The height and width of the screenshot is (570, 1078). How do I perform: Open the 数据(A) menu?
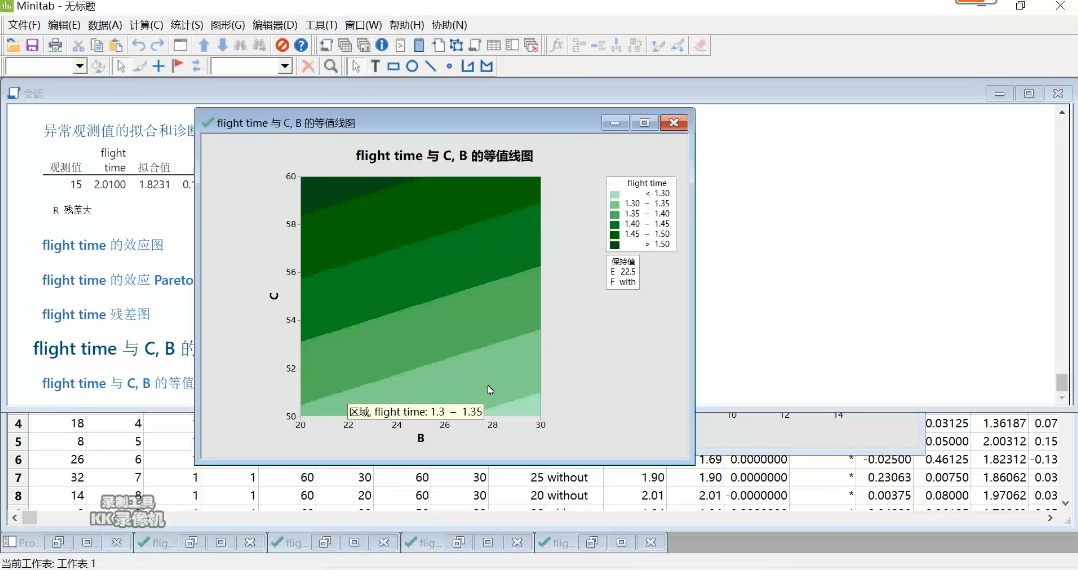click(x=105, y=25)
